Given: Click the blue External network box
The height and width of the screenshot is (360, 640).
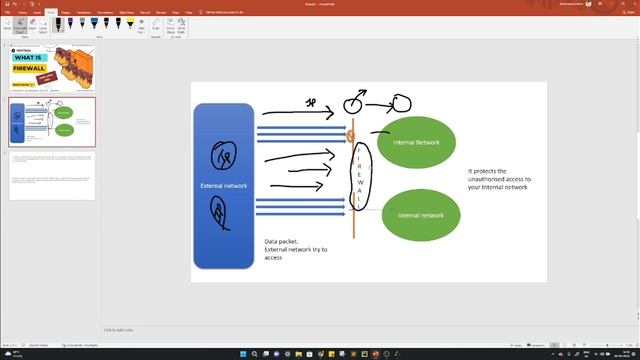Looking at the screenshot, I should coord(224,186).
